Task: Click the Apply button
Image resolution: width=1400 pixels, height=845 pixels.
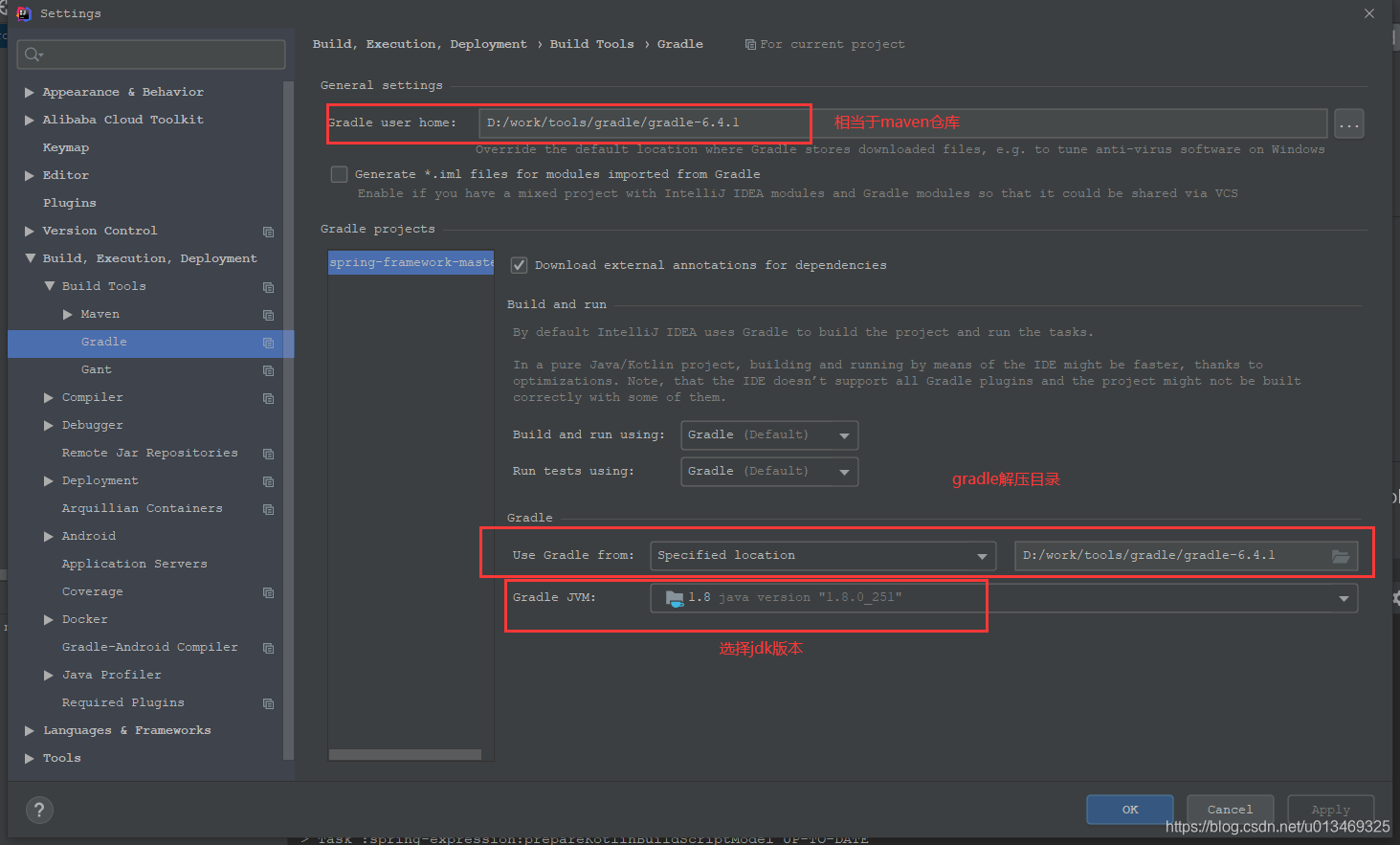Action: click(x=1330, y=810)
